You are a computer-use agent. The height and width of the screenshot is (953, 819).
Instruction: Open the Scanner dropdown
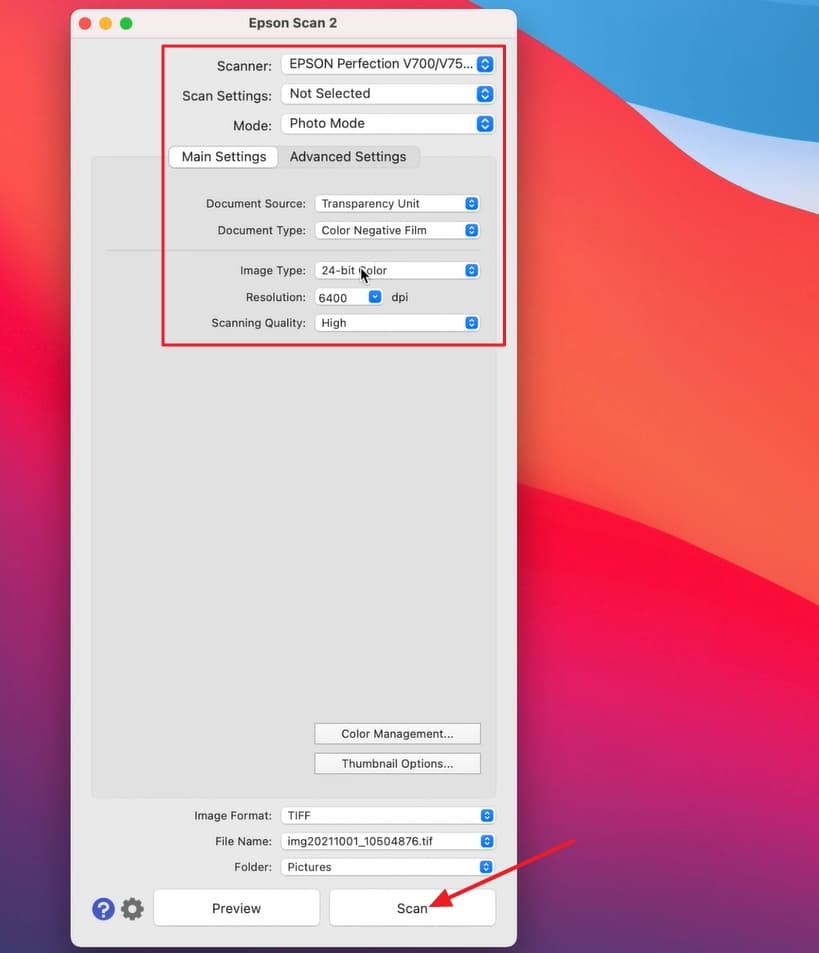pos(388,64)
